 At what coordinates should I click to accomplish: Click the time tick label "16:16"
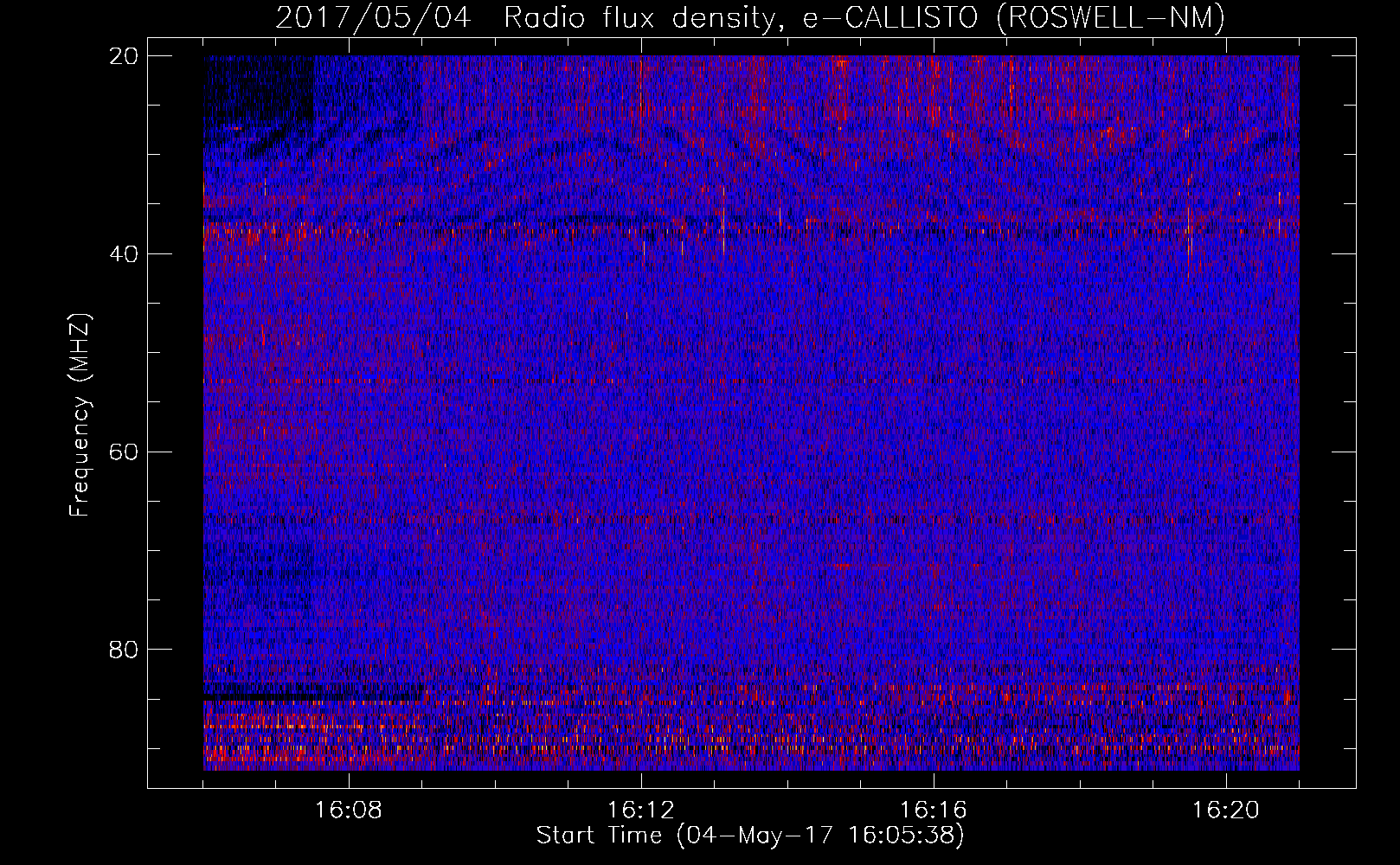[x=934, y=811]
